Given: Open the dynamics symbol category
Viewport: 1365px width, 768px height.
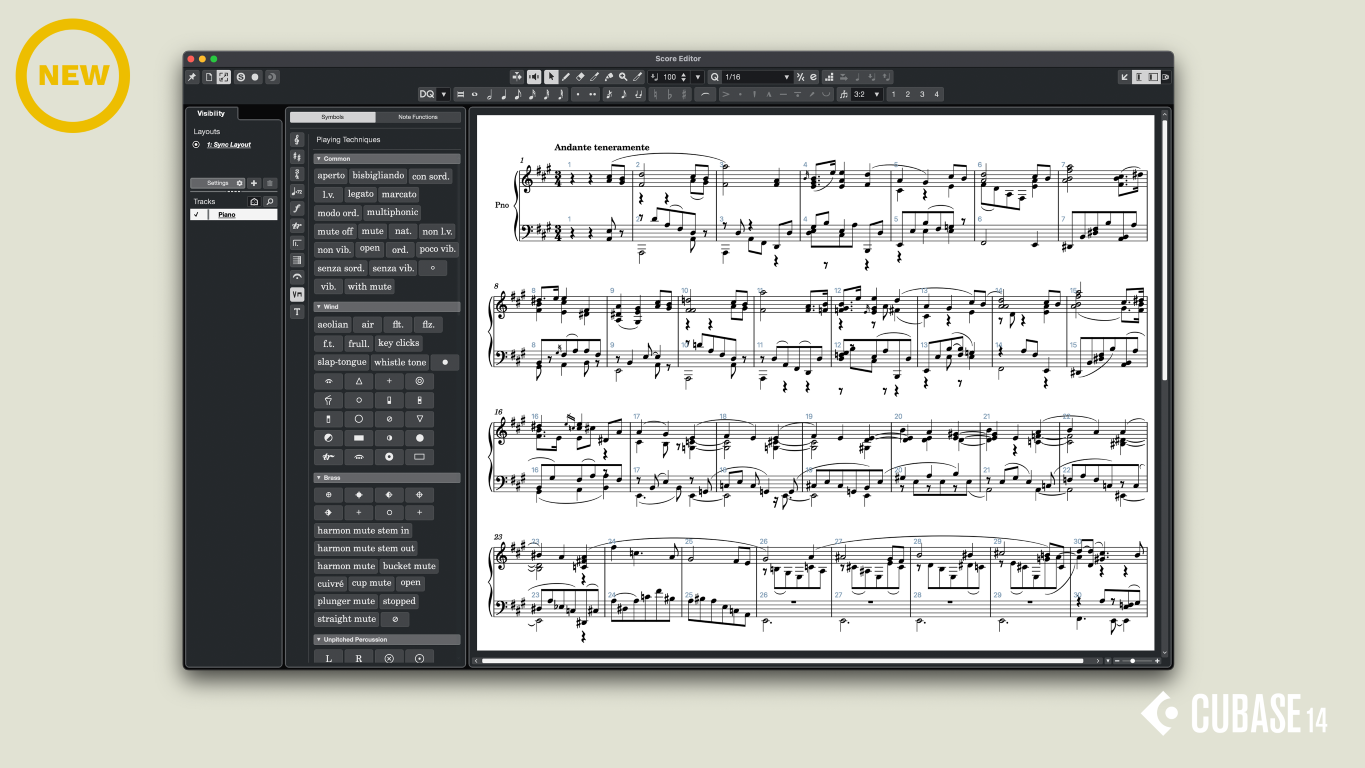Looking at the screenshot, I should point(297,208).
